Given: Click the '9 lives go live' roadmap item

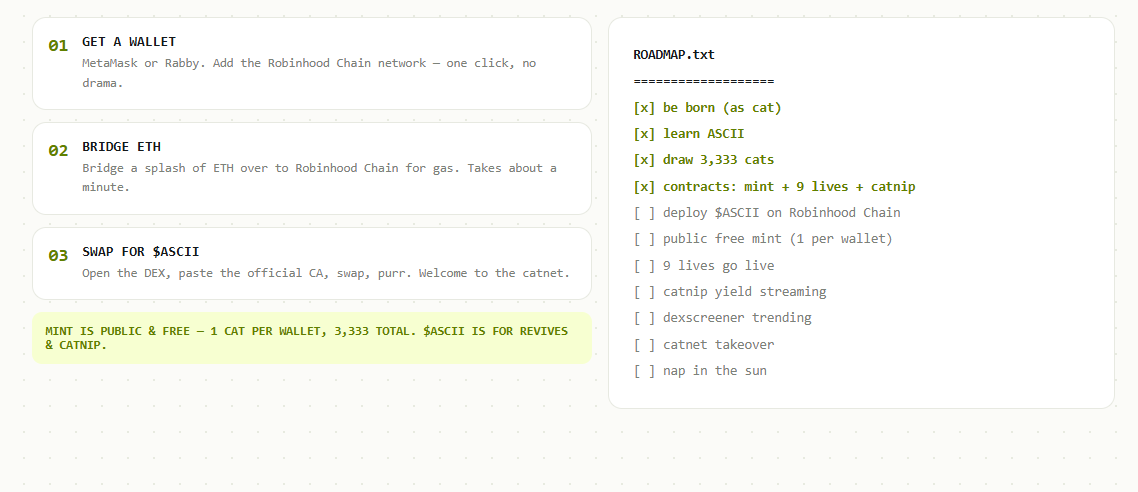Looking at the screenshot, I should [x=704, y=266].
